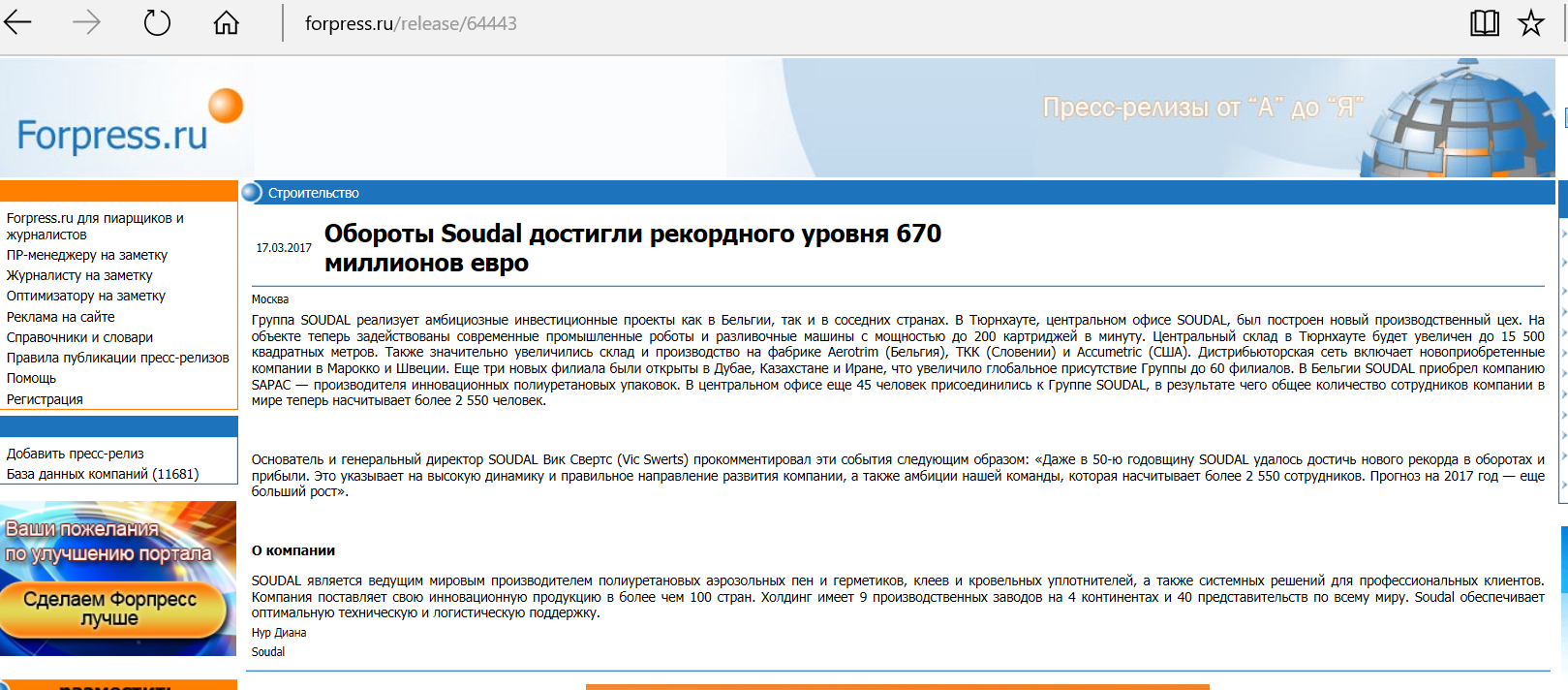
Task: Click the 'О компании' heading
Action: point(293,550)
